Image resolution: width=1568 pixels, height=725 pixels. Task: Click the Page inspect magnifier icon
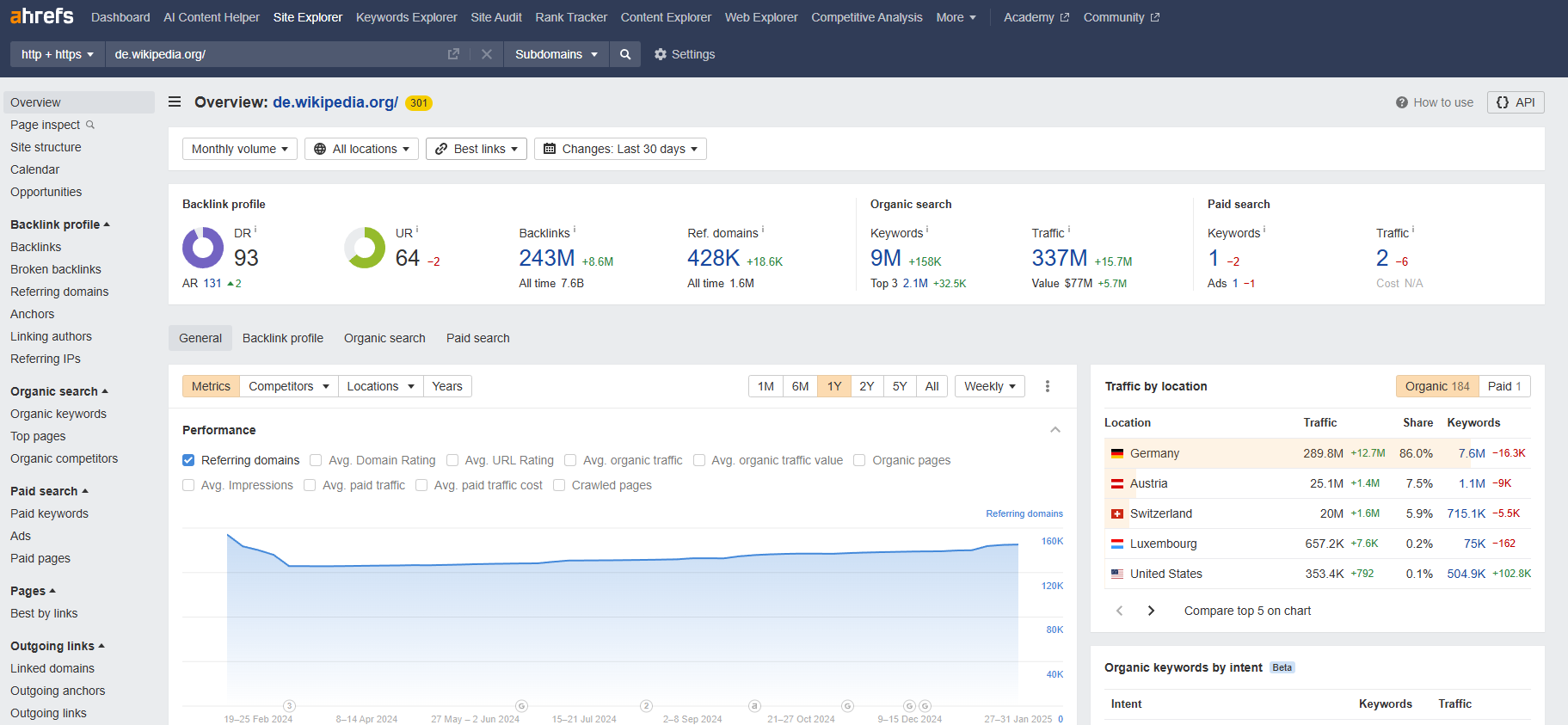coord(90,125)
